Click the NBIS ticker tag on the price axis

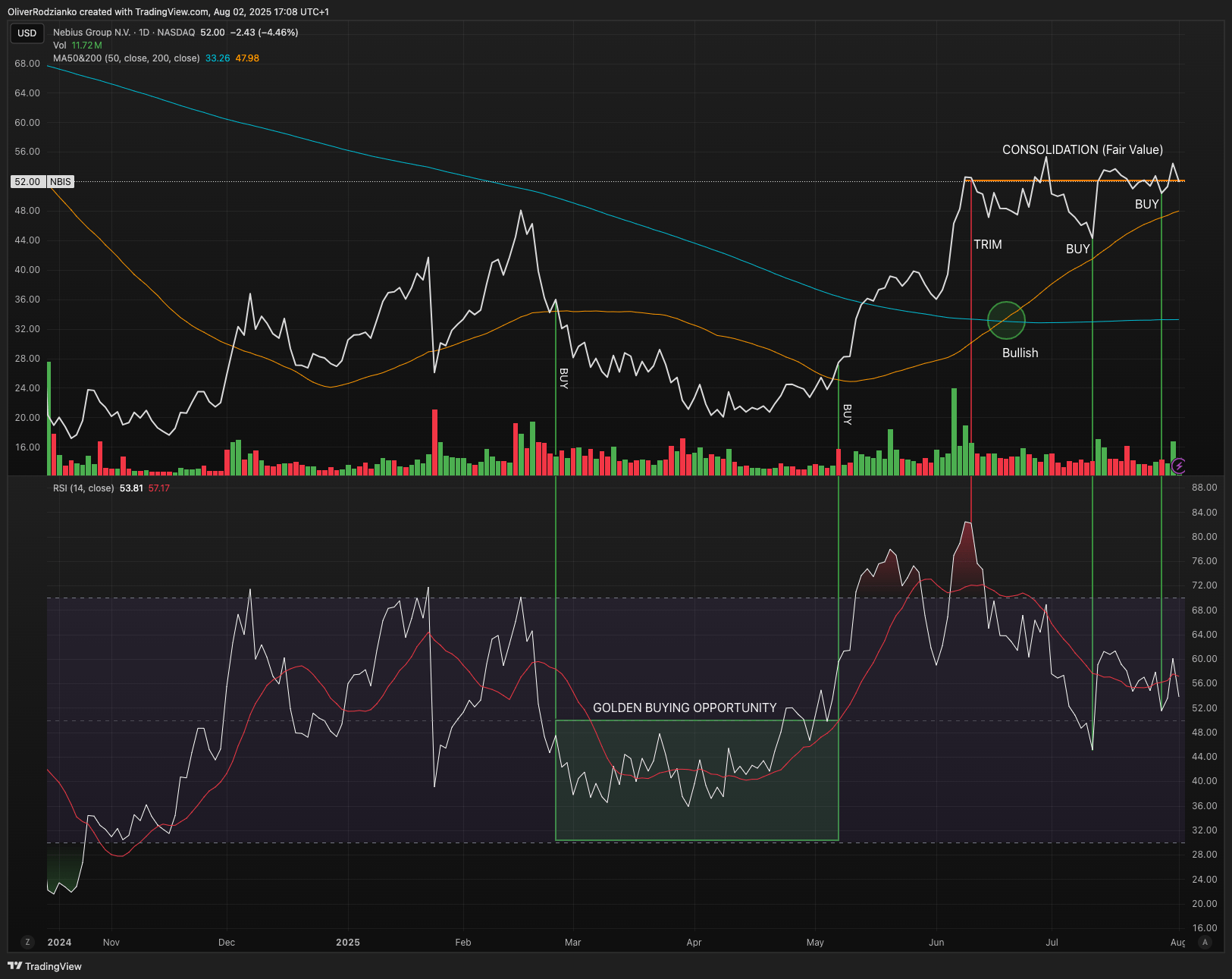pyautogui.click(x=61, y=181)
